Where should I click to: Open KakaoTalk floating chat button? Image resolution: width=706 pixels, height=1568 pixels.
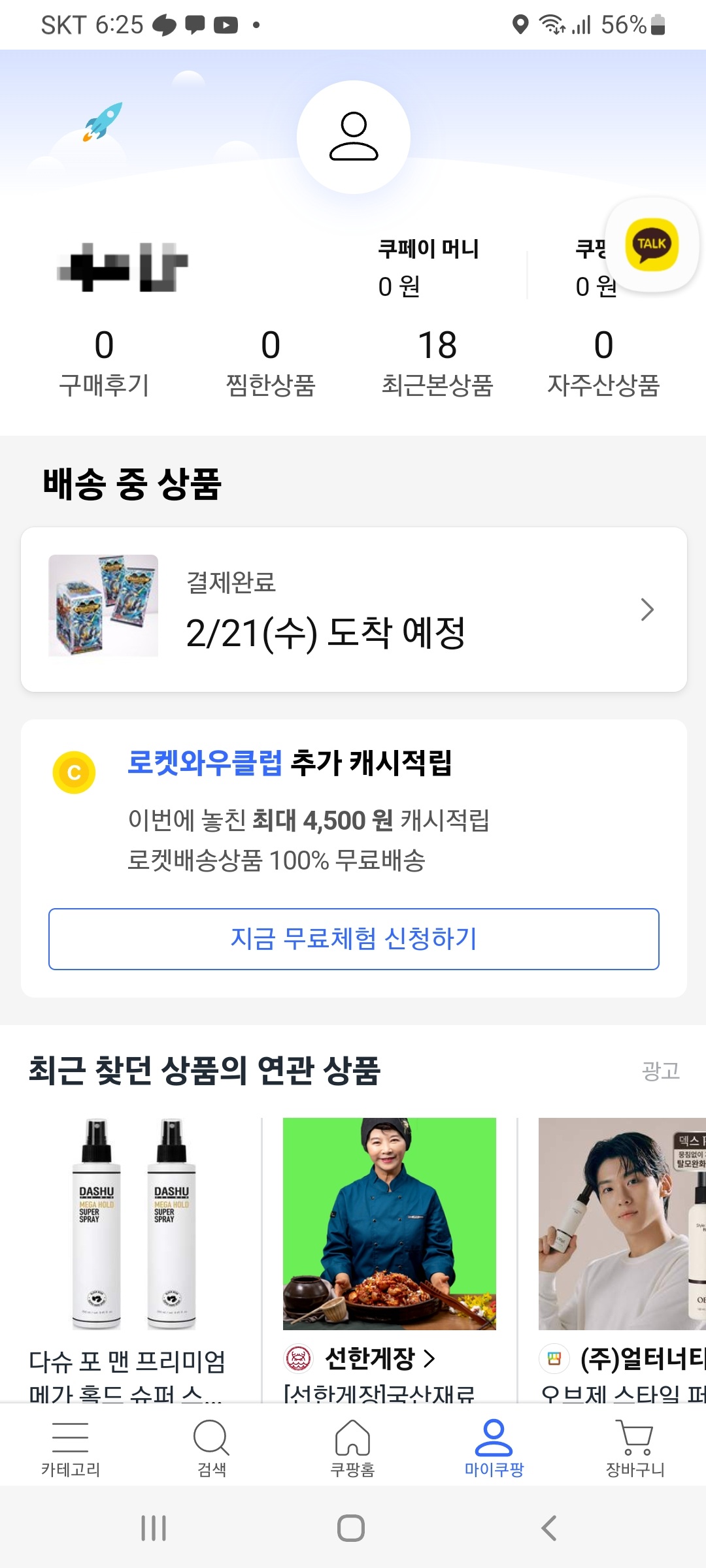pos(652,245)
